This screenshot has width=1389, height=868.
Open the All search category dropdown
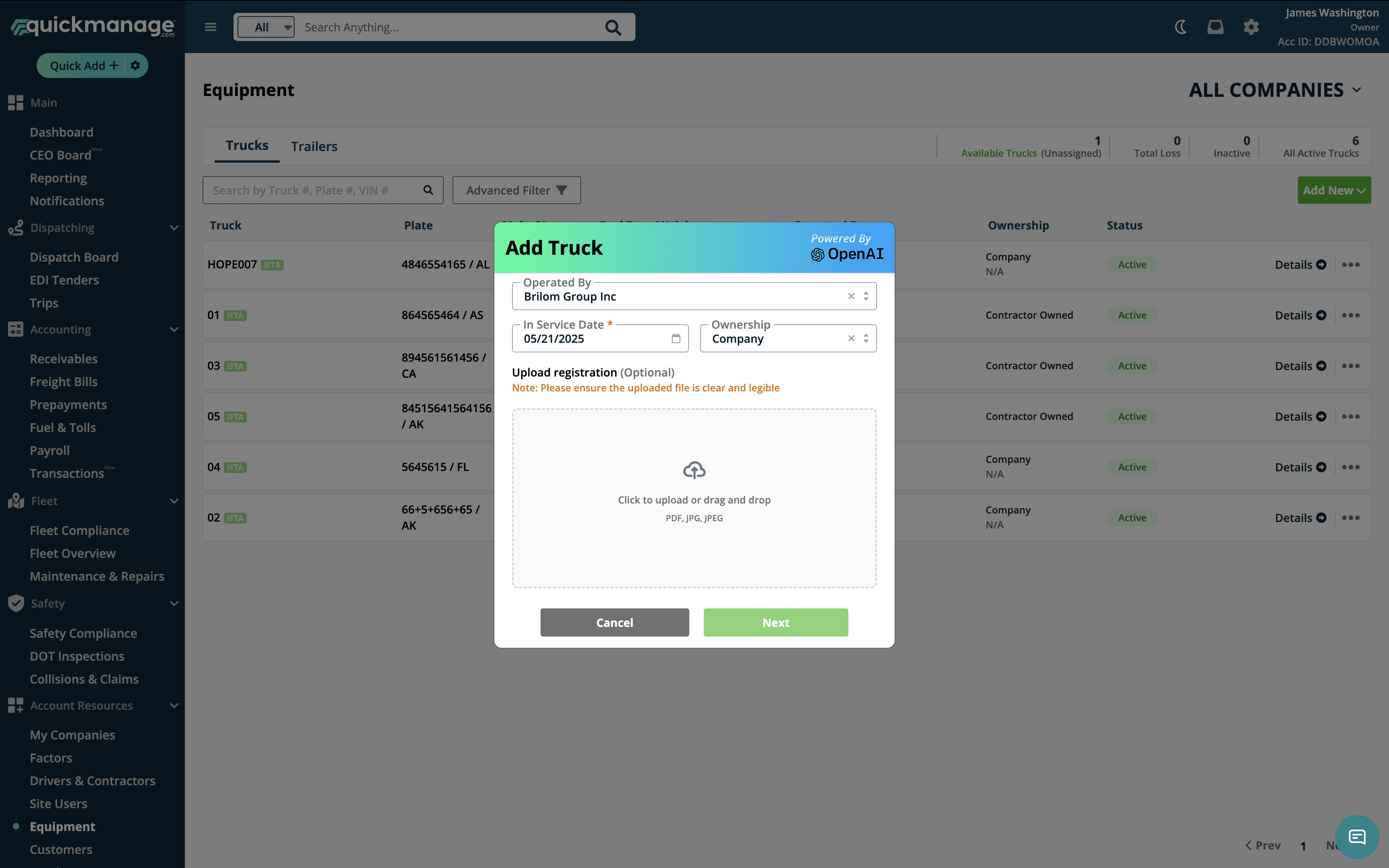click(x=266, y=27)
